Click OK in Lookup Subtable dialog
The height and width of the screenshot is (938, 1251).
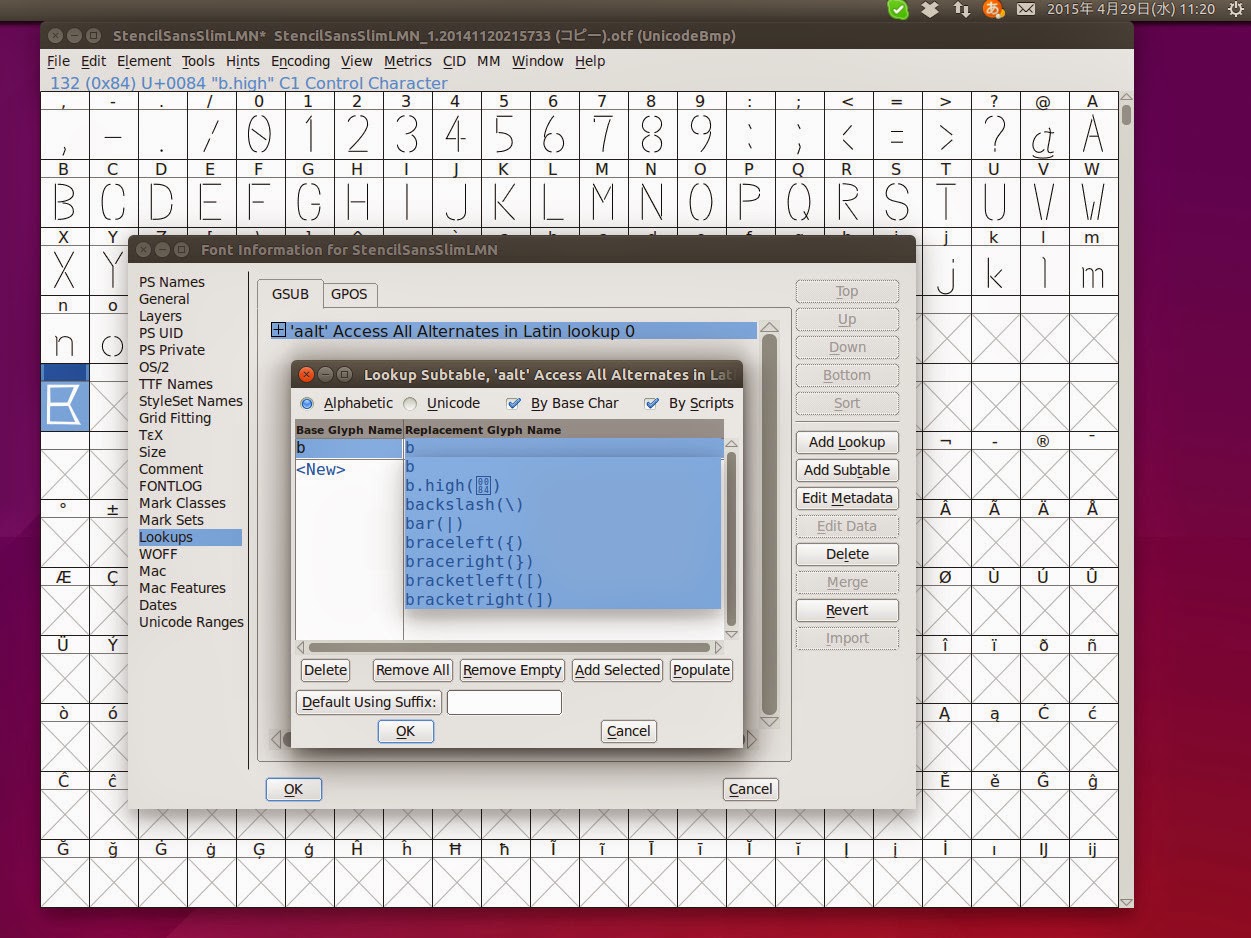point(405,731)
